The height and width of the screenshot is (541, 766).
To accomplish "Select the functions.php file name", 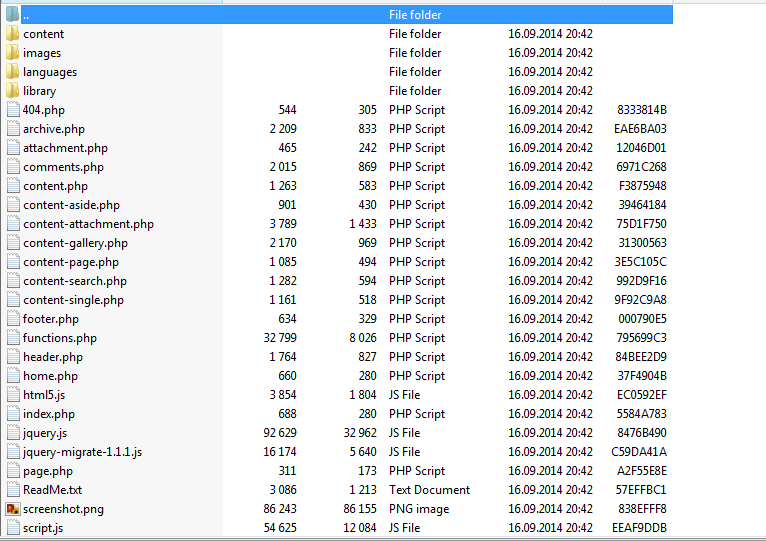I will [60, 338].
